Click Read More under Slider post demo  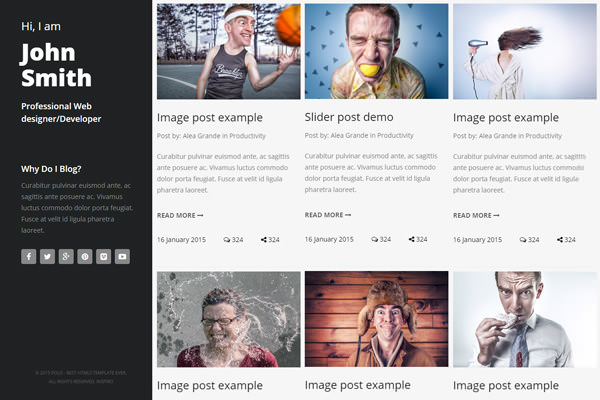tap(328, 214)
